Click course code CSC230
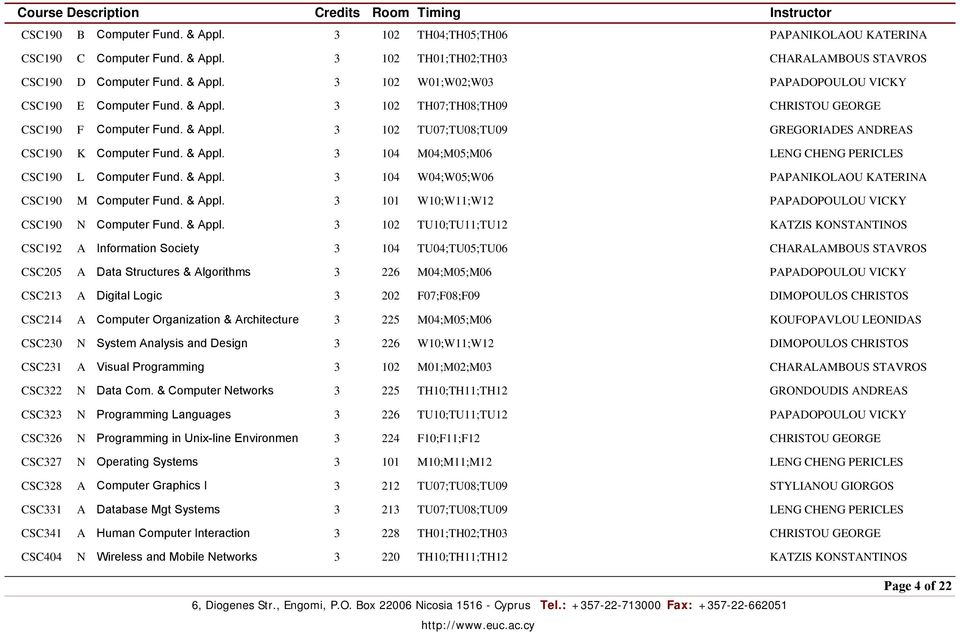 coord(42,344)
